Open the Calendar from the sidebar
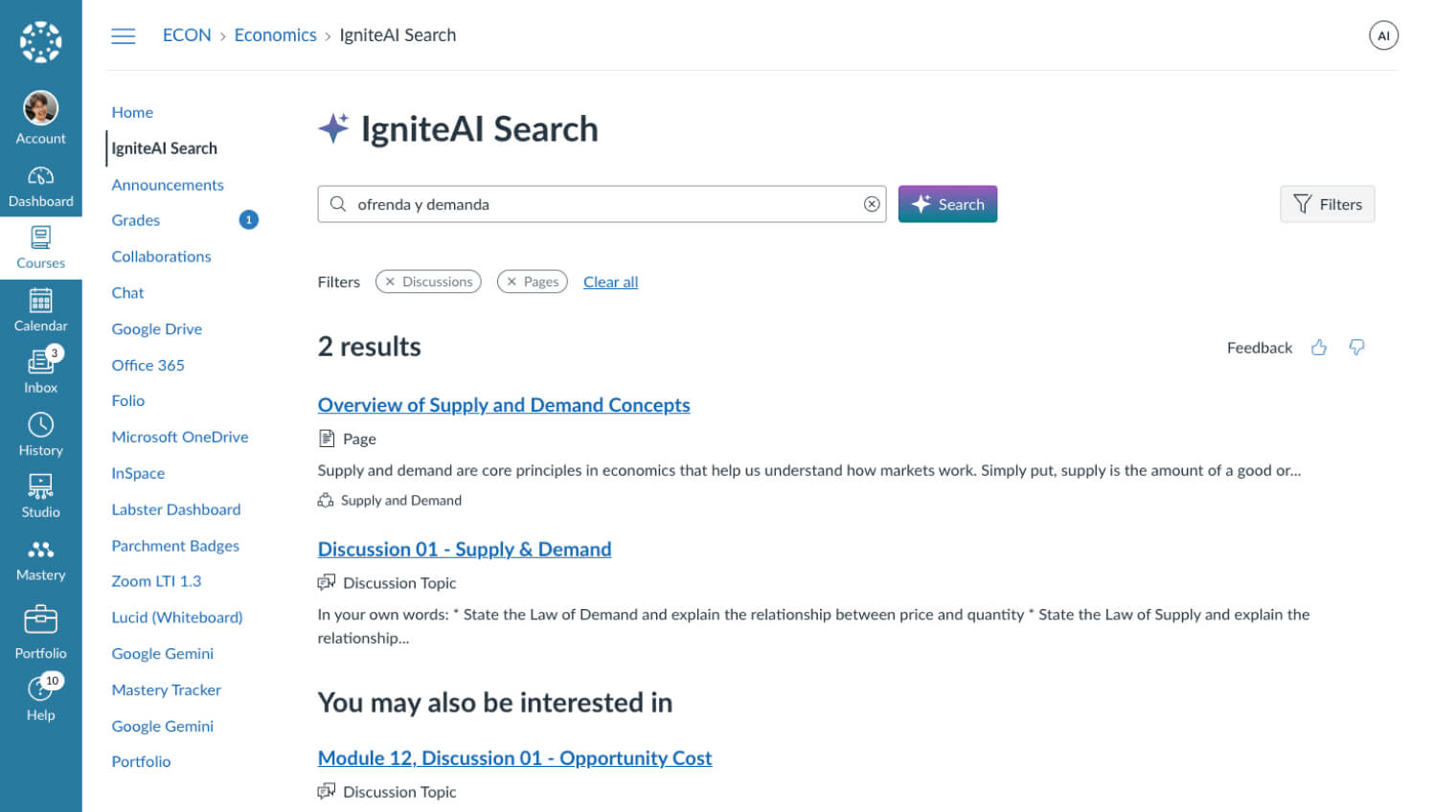1456x812 pixels. pos(40,310)
